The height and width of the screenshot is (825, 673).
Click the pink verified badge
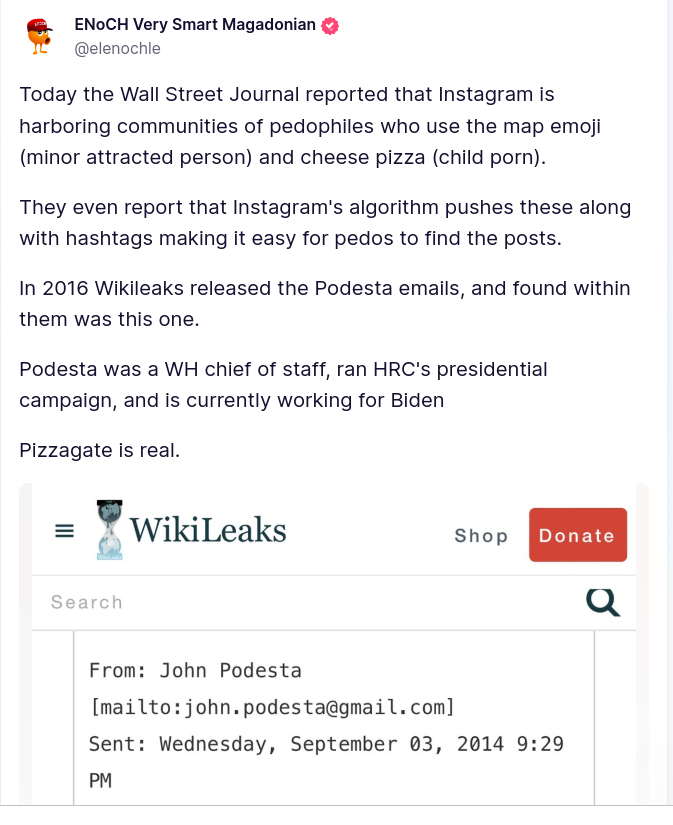tap(330, 26)
